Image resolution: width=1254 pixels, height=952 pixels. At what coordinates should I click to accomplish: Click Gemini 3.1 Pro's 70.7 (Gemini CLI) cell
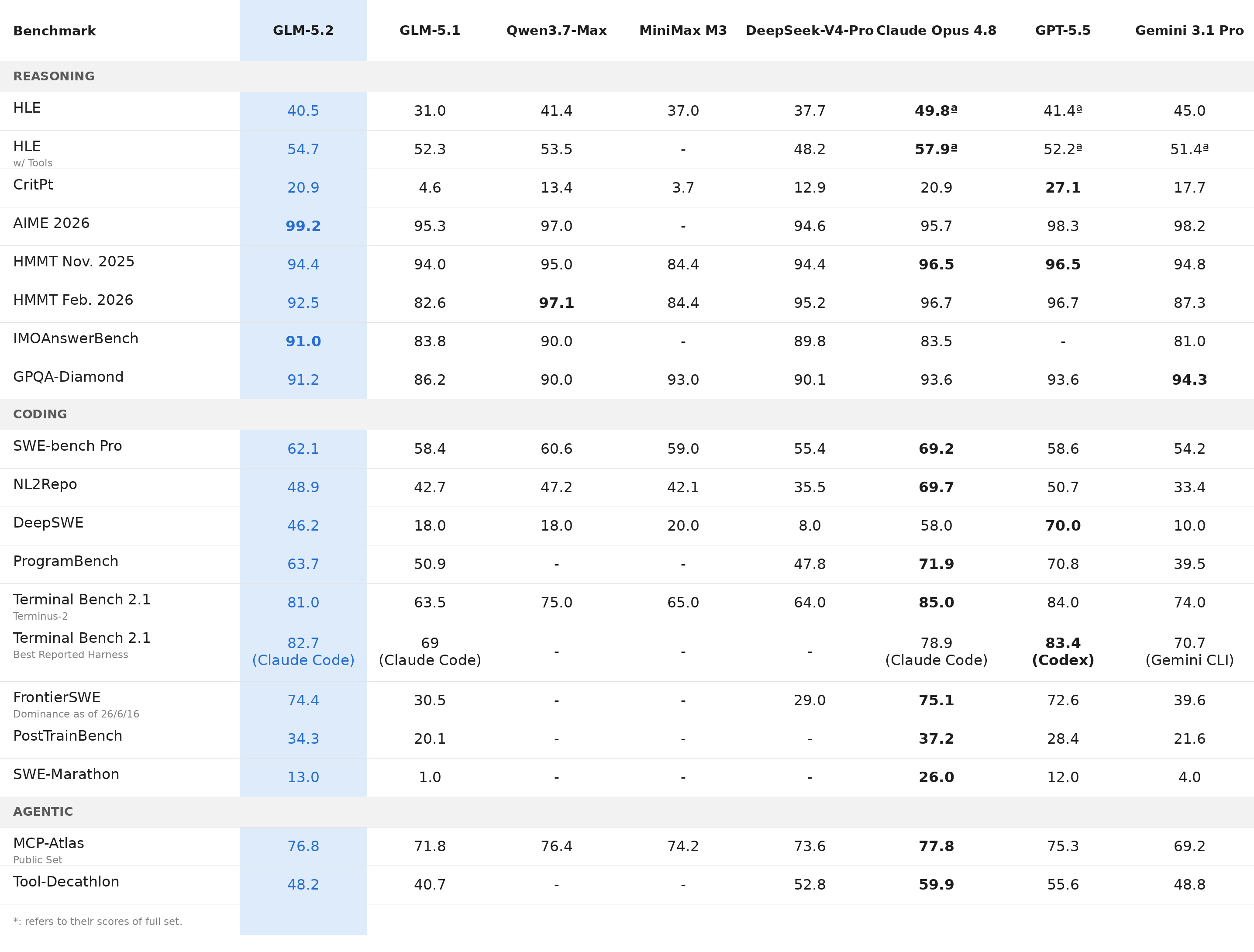click(1189, 652)
